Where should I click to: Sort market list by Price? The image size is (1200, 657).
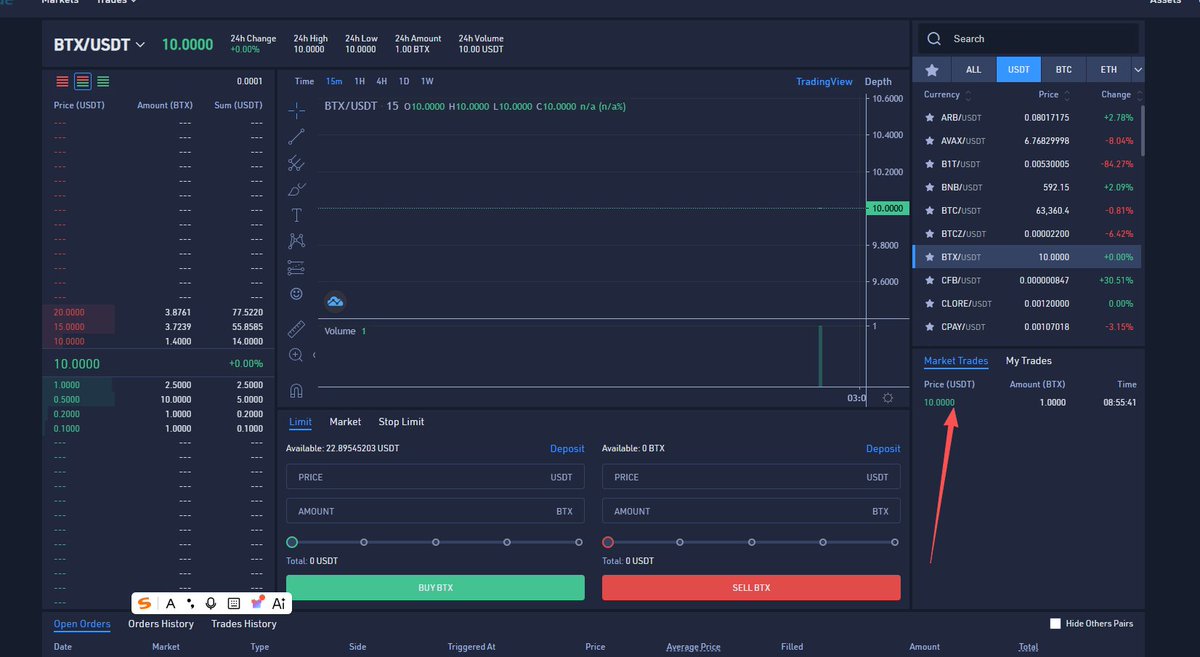(x=1054, y=95)
